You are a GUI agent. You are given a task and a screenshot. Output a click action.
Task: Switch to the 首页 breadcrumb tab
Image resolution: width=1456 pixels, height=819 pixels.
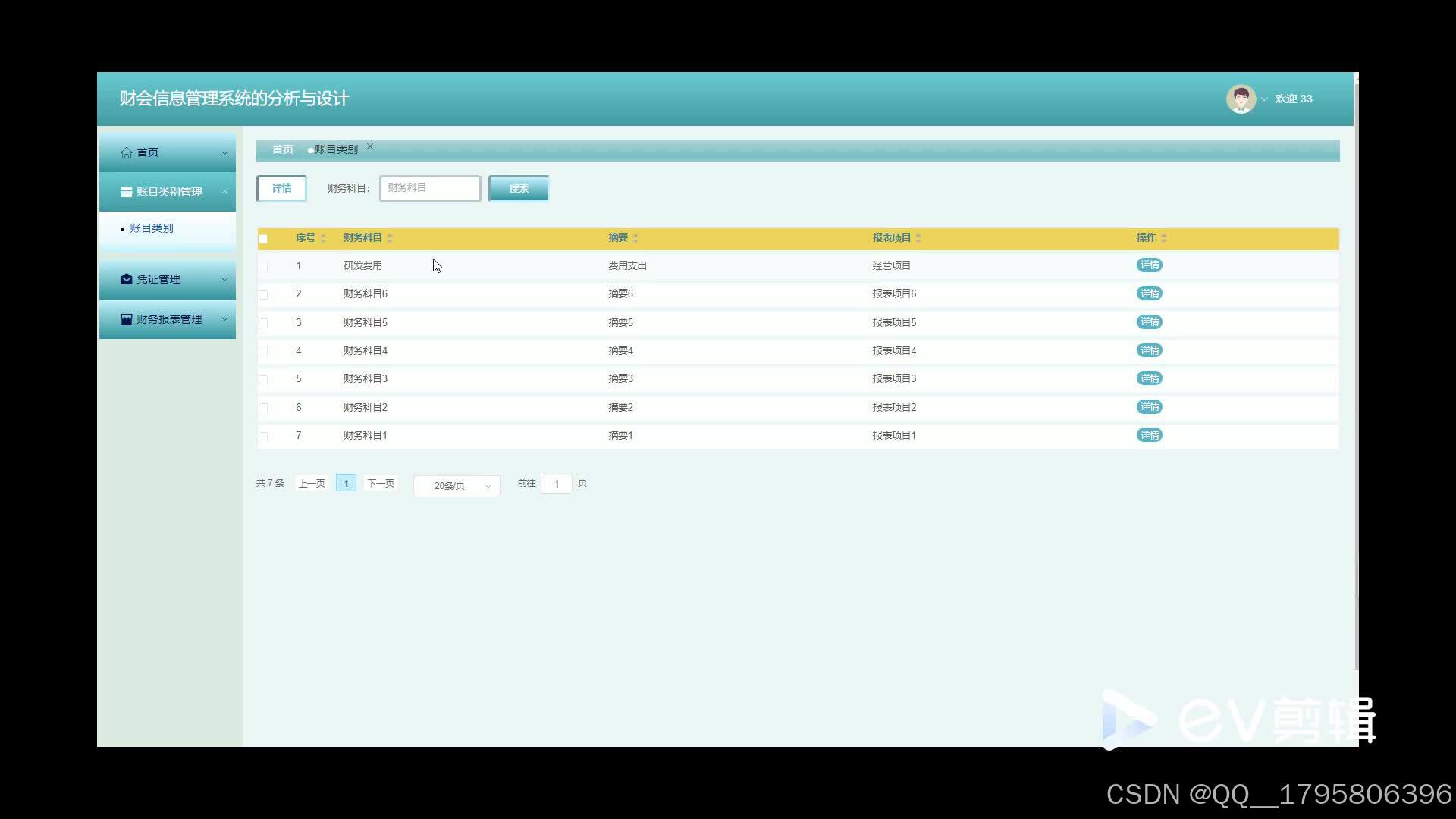click(283, 149)
